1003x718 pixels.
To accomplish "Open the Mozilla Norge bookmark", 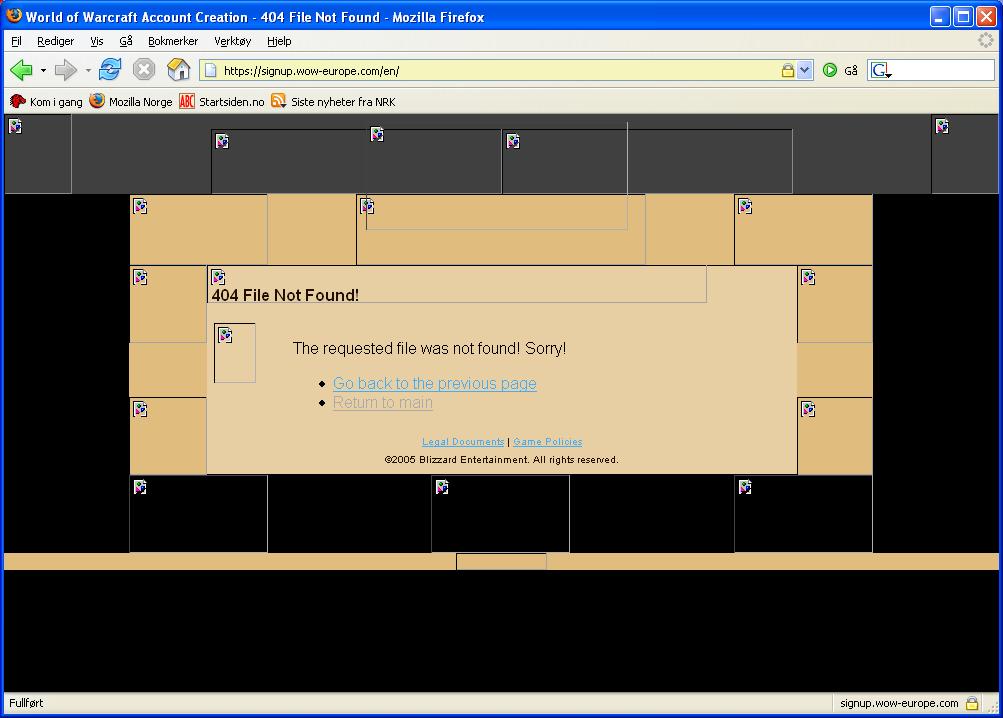I will point(131,102).
